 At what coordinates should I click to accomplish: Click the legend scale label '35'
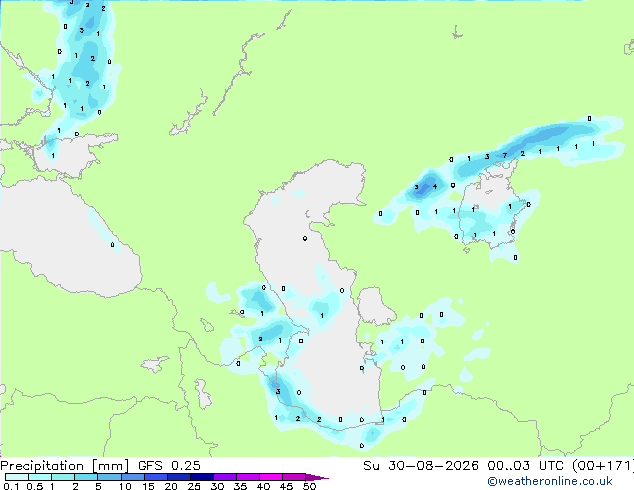coord(240,486)
